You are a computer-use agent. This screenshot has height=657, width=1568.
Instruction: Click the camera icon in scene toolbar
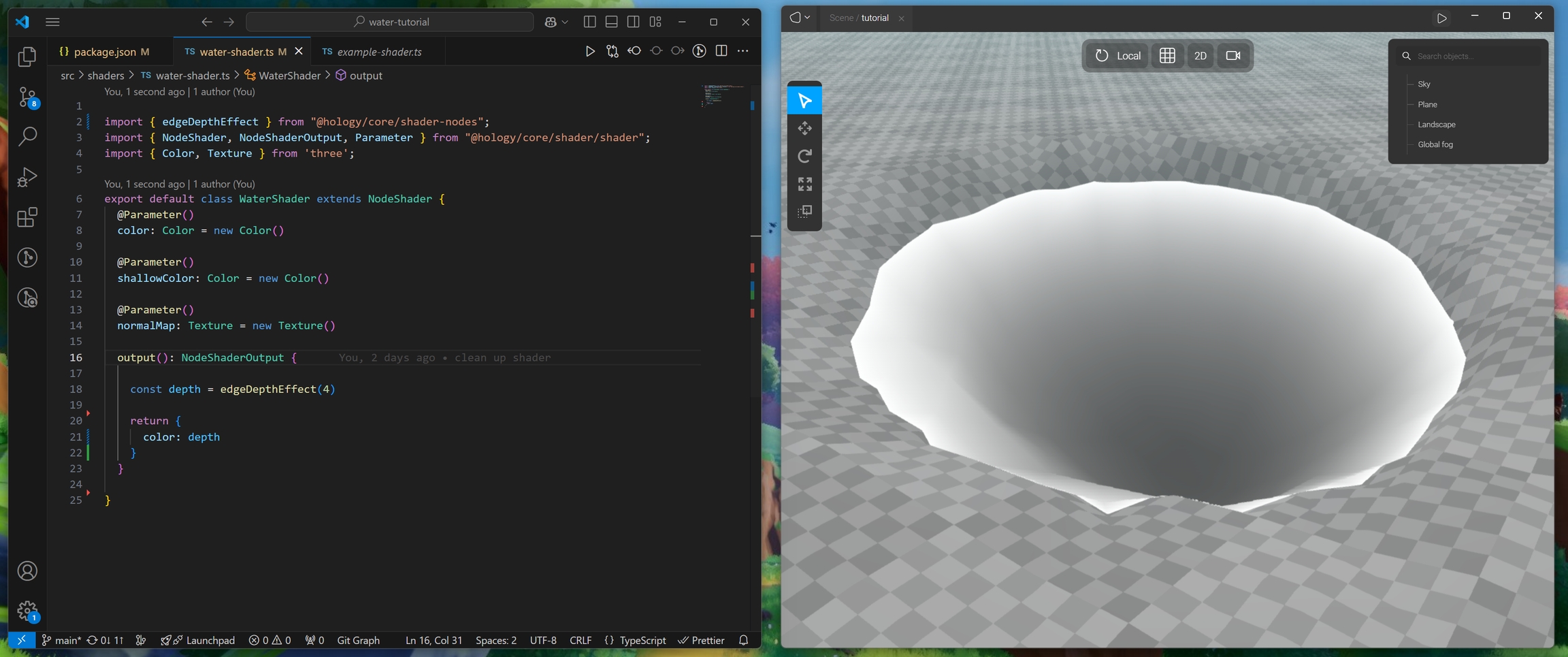(1232, 56)
